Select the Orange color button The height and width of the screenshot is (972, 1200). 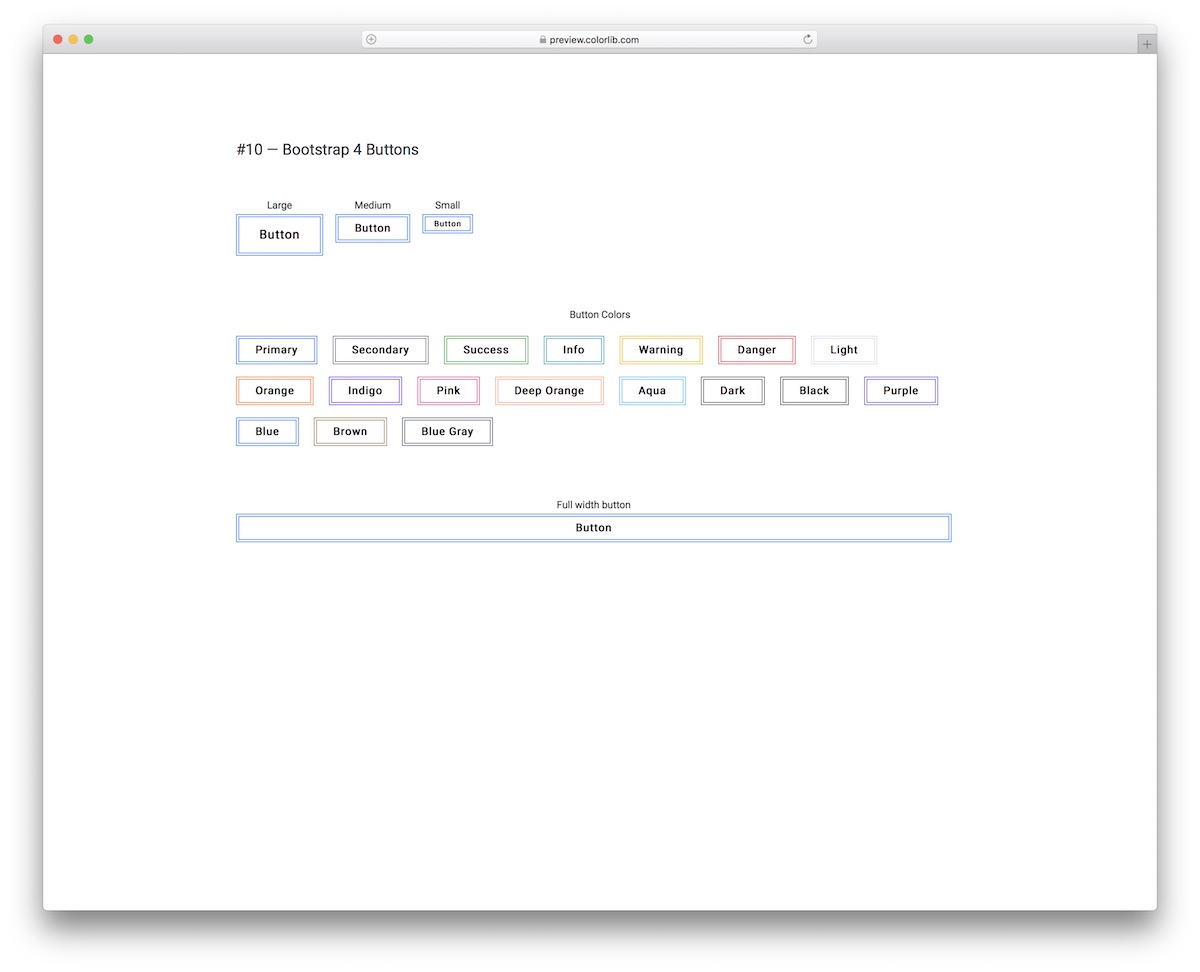(274, 390)
